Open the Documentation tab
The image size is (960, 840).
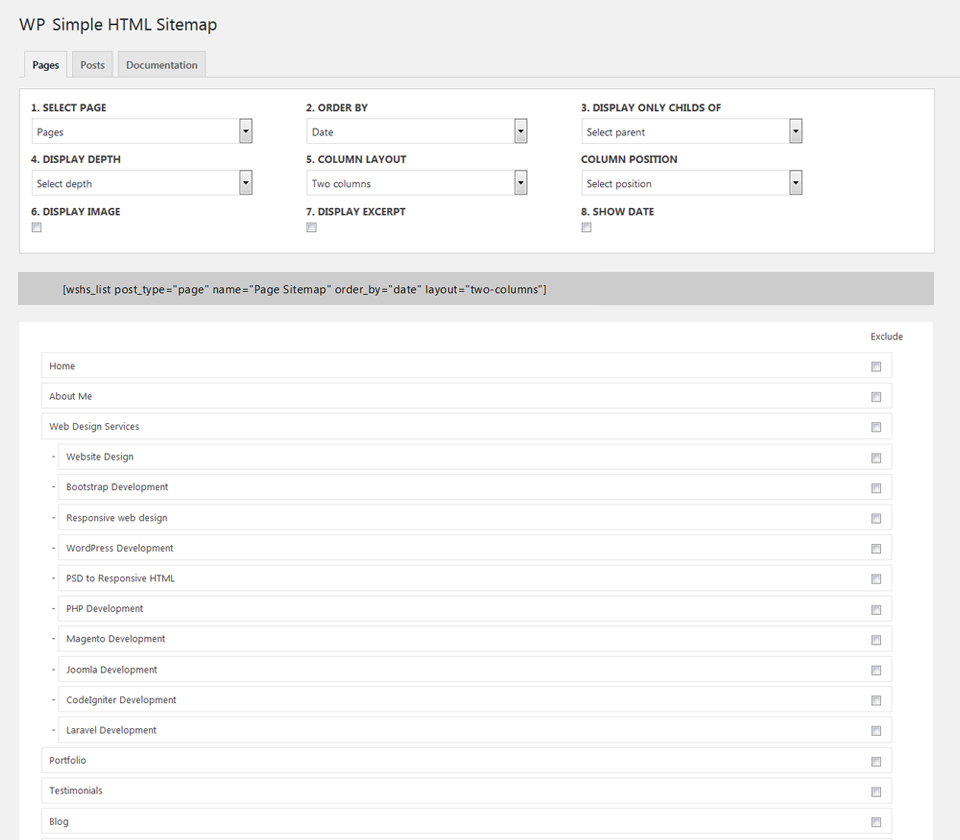161,65
